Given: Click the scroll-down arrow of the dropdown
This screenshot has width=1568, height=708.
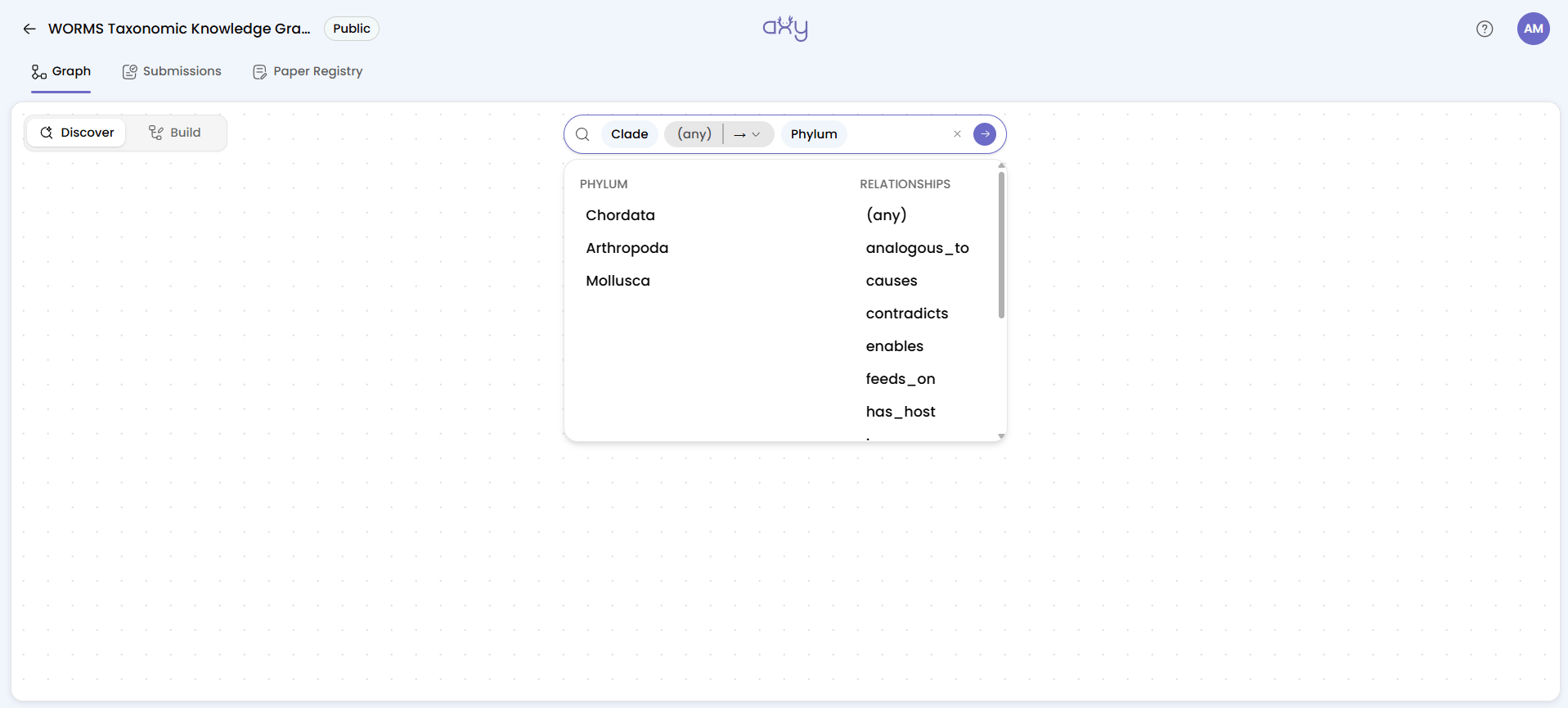Looking at the screenshot, I should tap(1001, 436).
